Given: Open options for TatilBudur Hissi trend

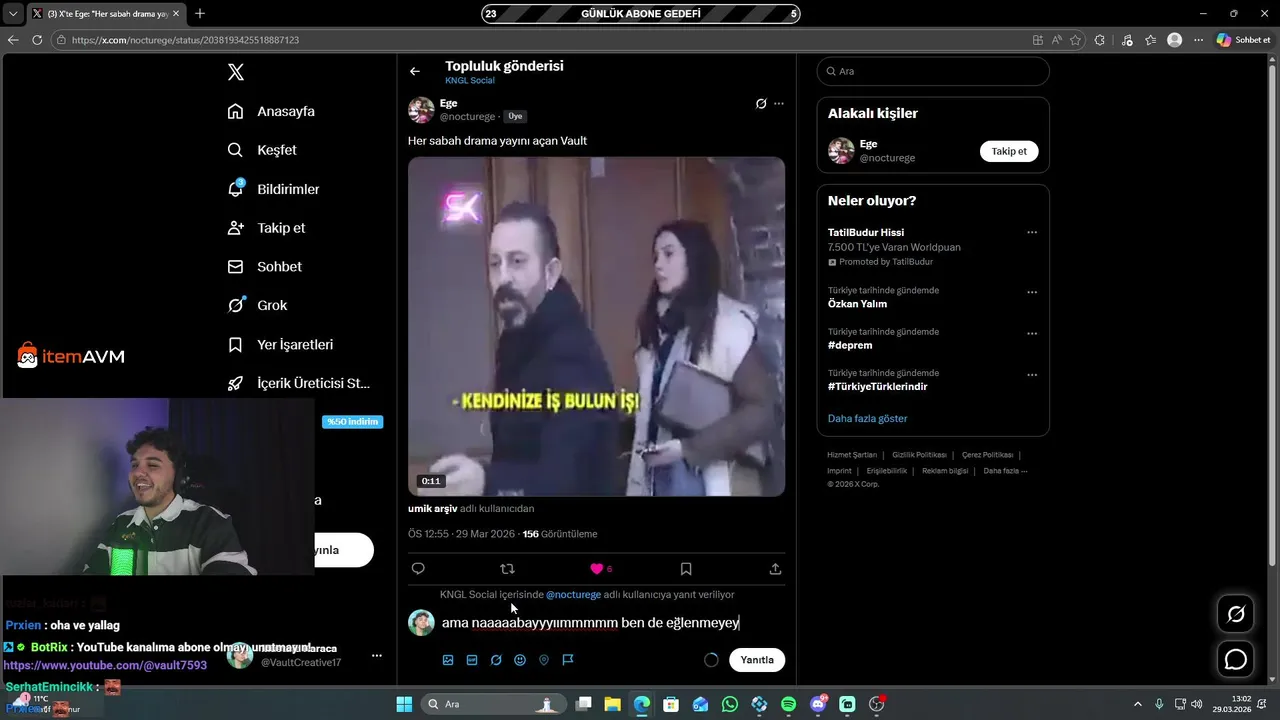Looking at the screenshot, I should [1032, 233].
